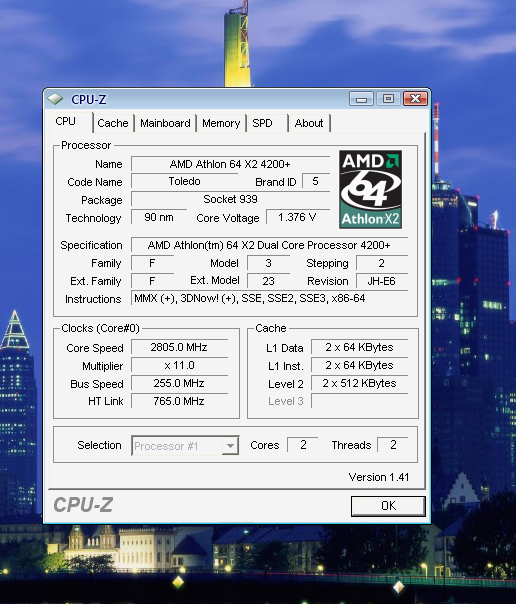Go to the About tab
This screenshot has width=516, height=604.
point(309,123)
